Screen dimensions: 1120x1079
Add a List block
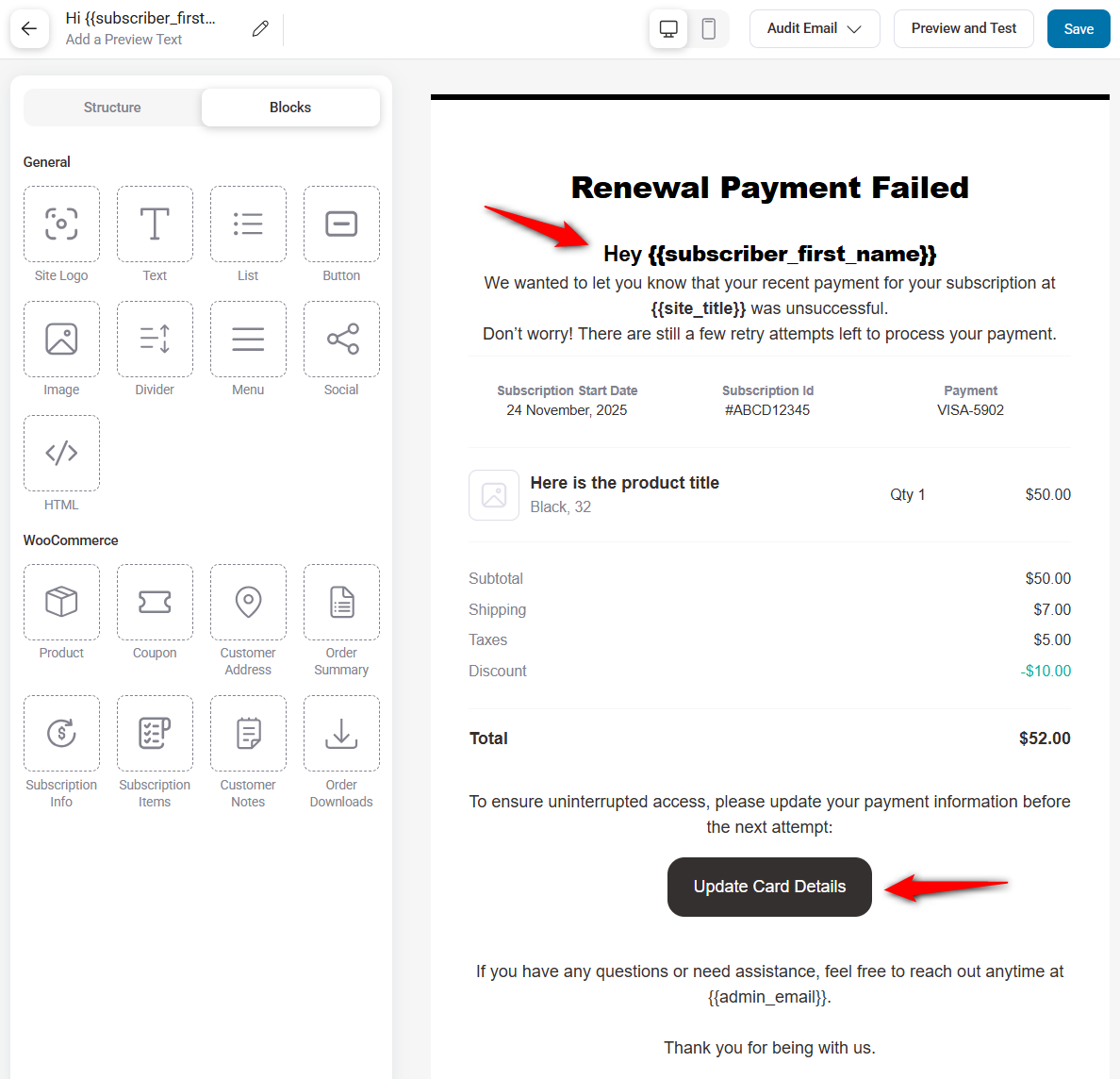(x=248, y=224)
